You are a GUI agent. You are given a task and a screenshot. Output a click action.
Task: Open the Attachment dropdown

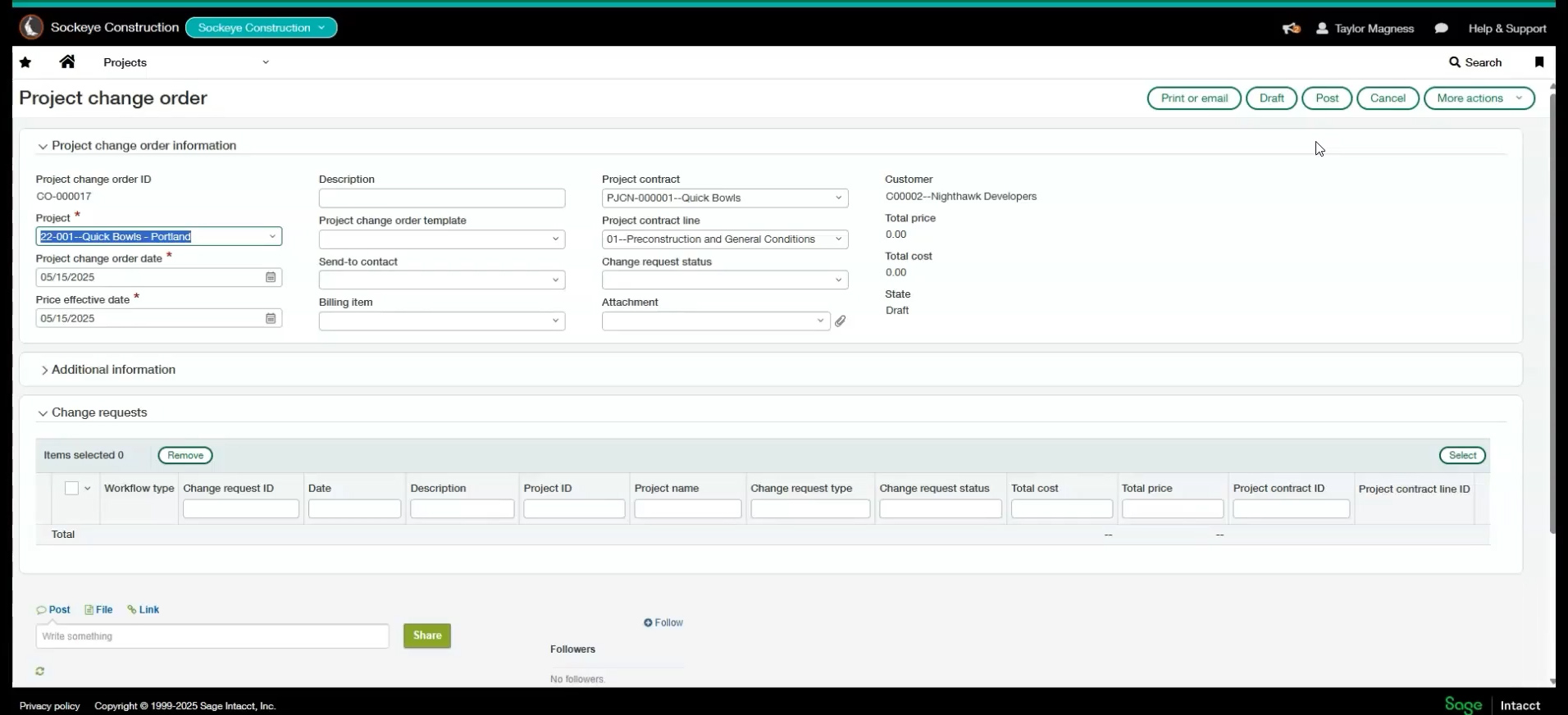tap(820, 321)
